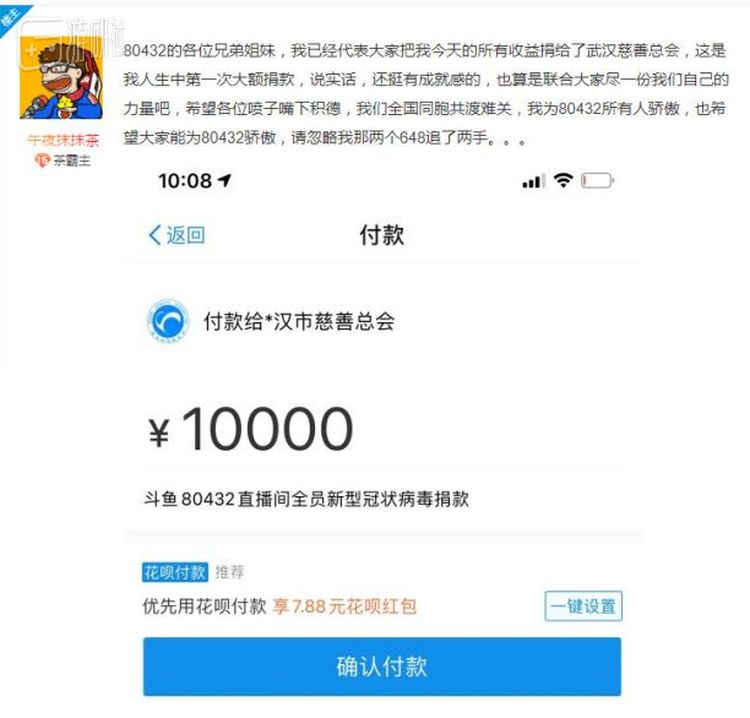Confirm payment with 确认付款 button
Viewport: 750px width, 718px height.
(382, 666)
